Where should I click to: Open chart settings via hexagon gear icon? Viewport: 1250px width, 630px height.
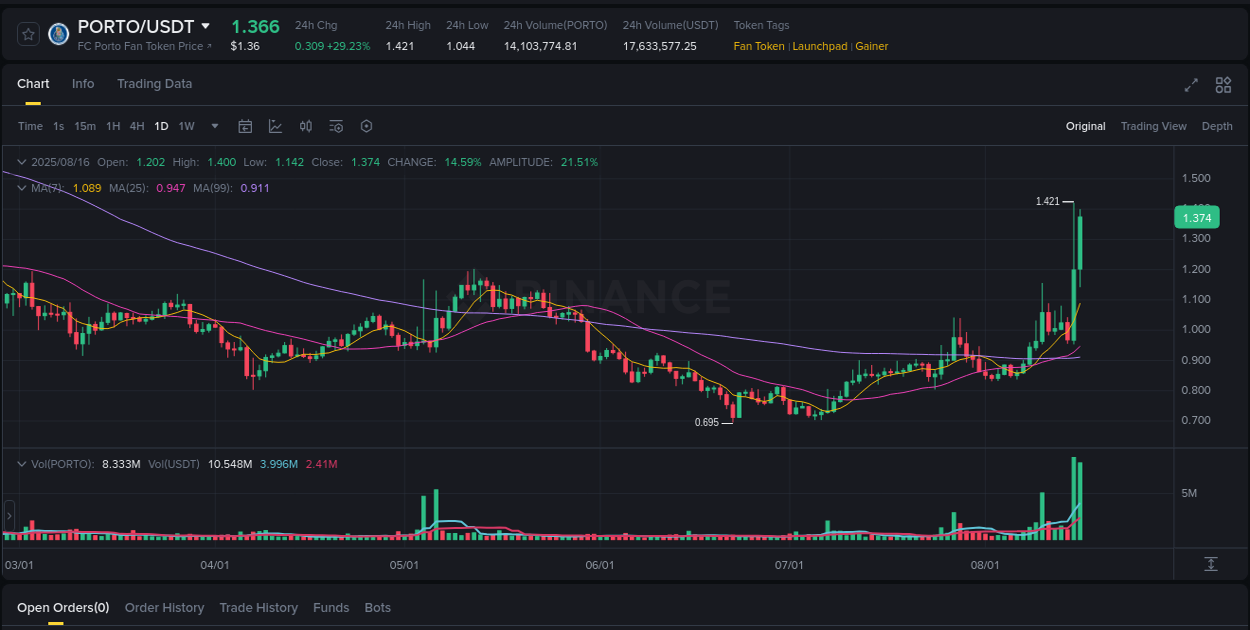click(x=366, y=126)
